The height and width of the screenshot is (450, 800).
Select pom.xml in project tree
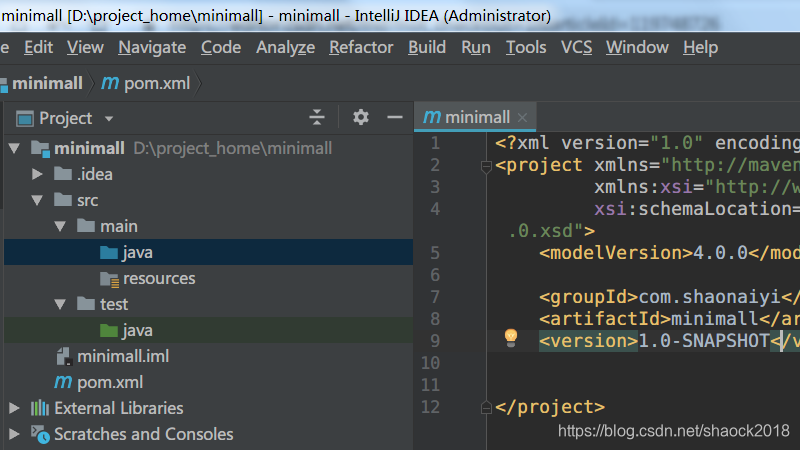(209, 382)
